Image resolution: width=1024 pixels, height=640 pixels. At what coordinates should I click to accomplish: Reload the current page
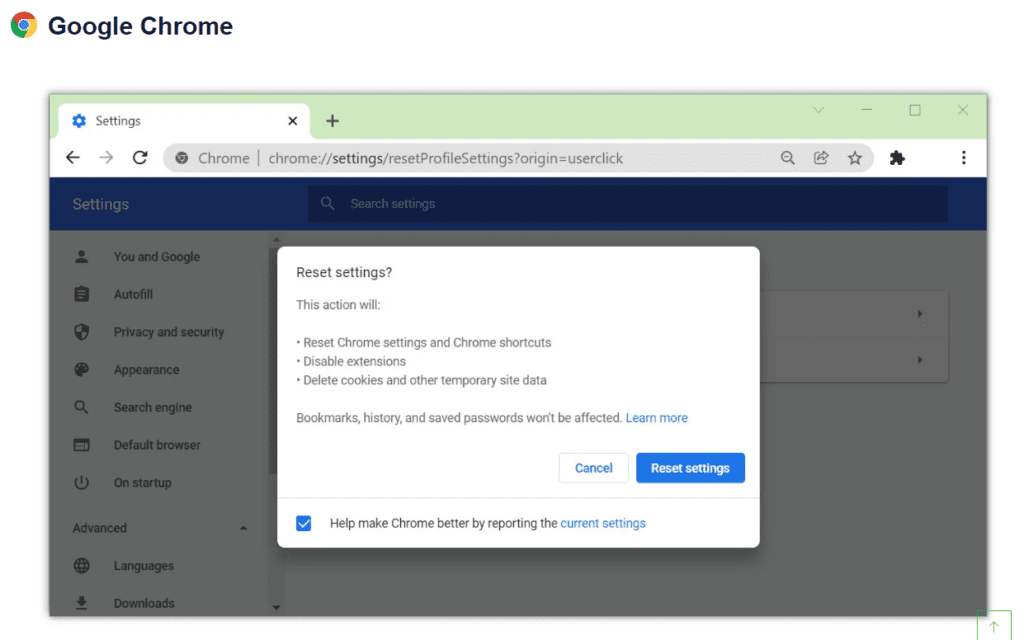(x=140, y=157)
